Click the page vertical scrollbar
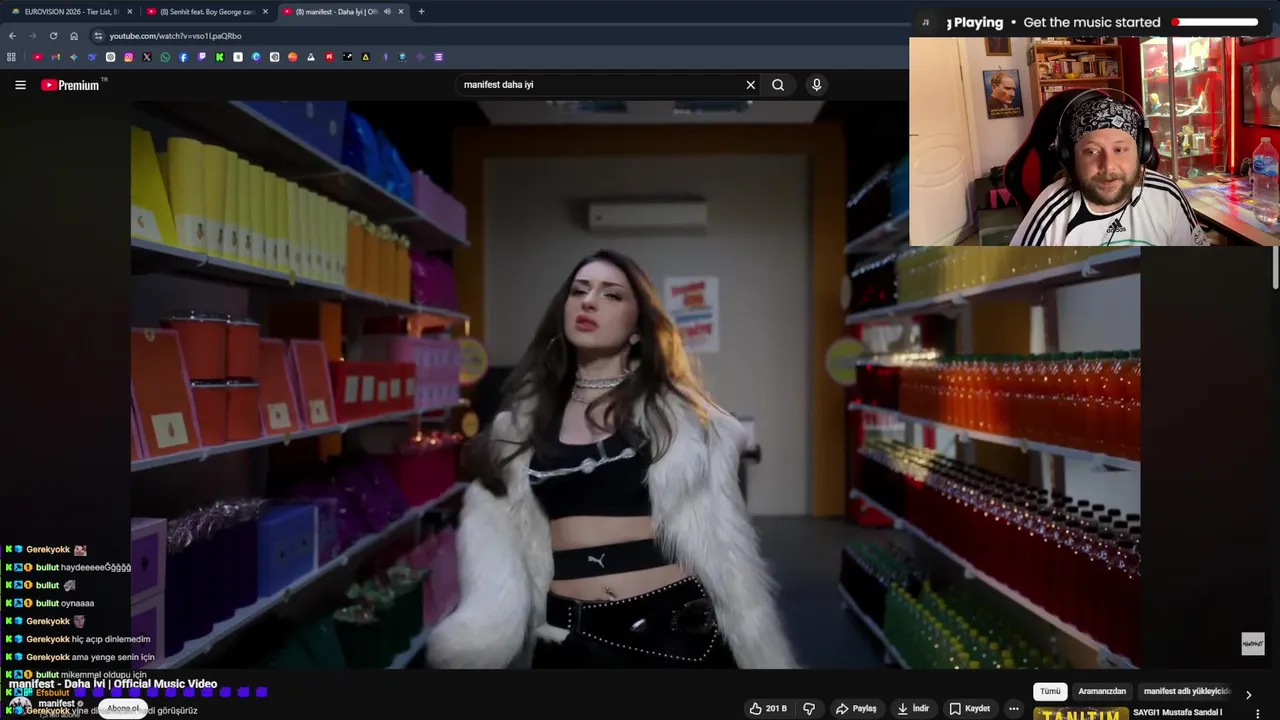1280x720 pixels. point(1275,270)
